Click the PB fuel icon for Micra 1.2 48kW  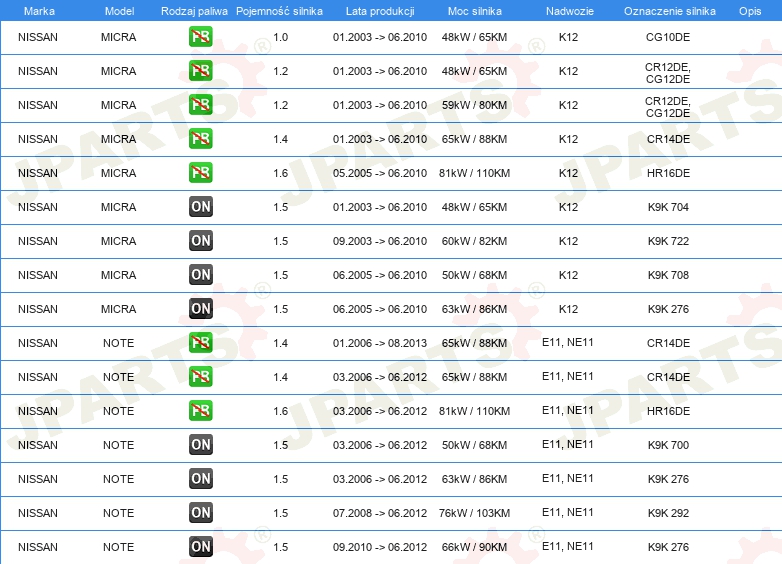coord(200,71)
